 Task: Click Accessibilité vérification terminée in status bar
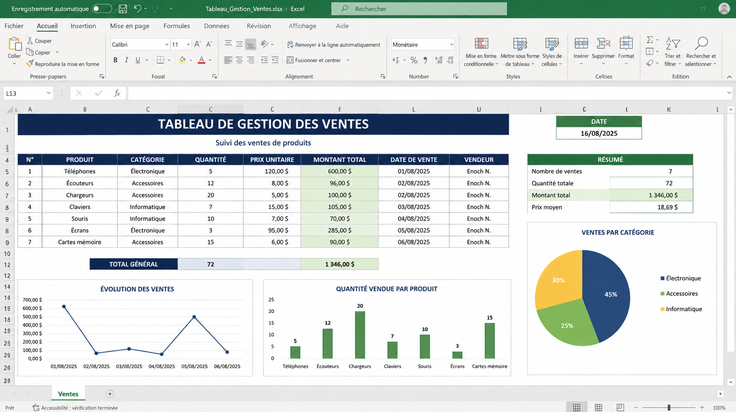coord(75,408)
